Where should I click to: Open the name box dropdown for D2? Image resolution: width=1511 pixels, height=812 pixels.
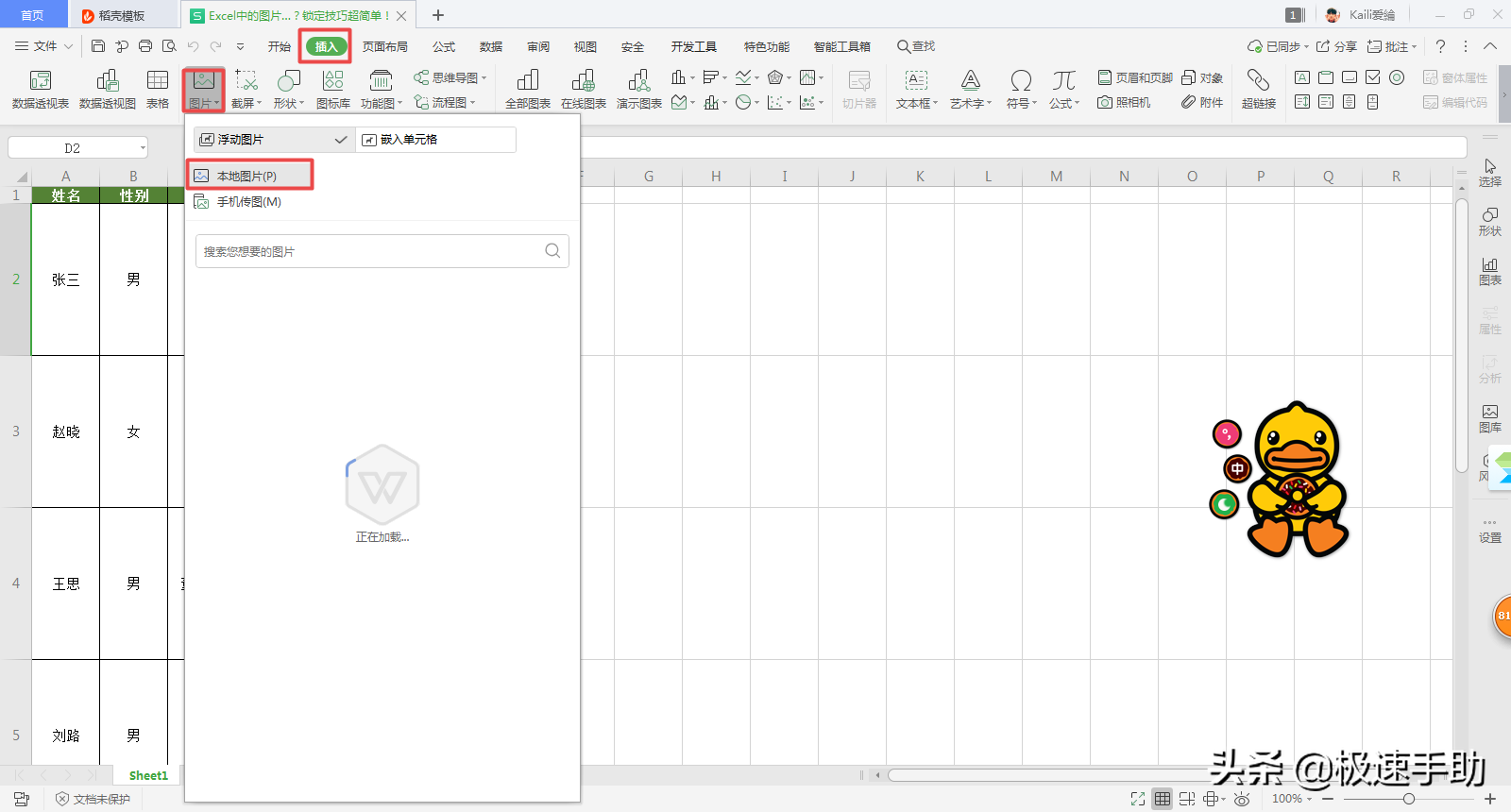coord(143,147)
